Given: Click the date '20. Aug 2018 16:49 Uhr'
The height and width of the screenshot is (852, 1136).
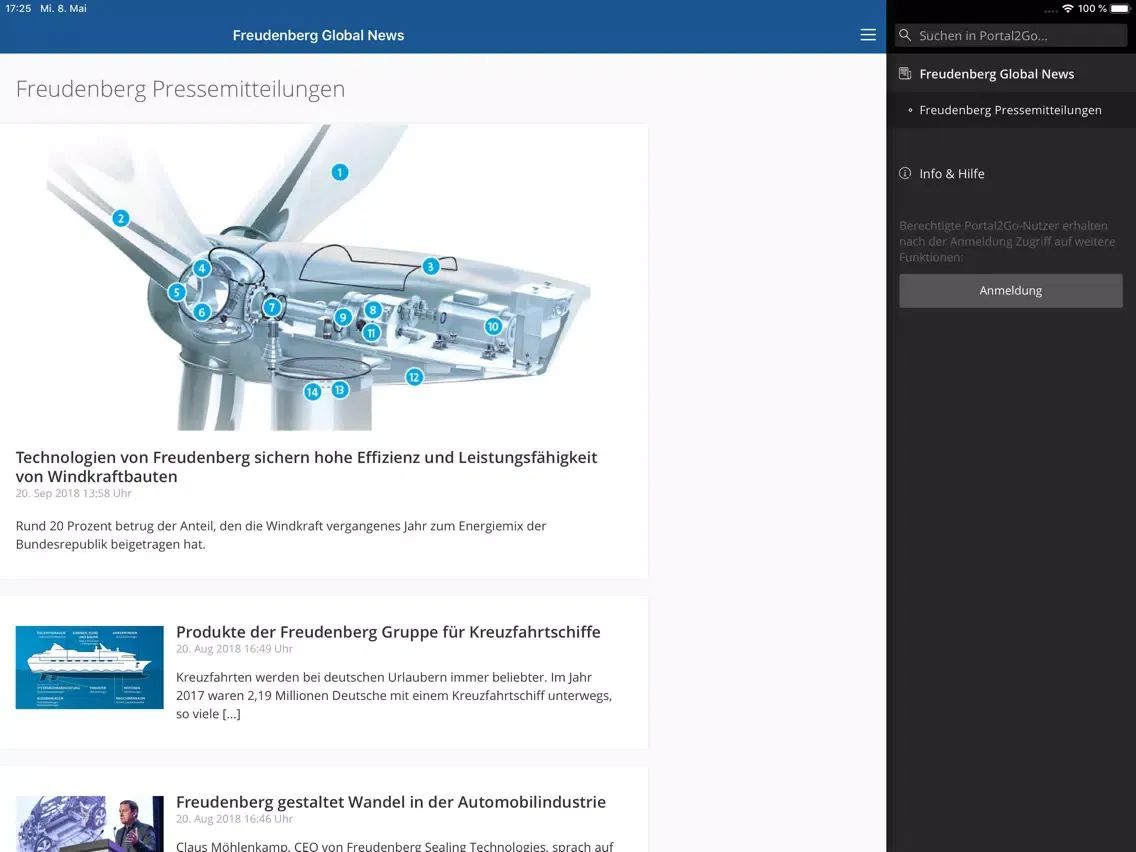Looking at the screenshot, I should click(x=235, y=649).
